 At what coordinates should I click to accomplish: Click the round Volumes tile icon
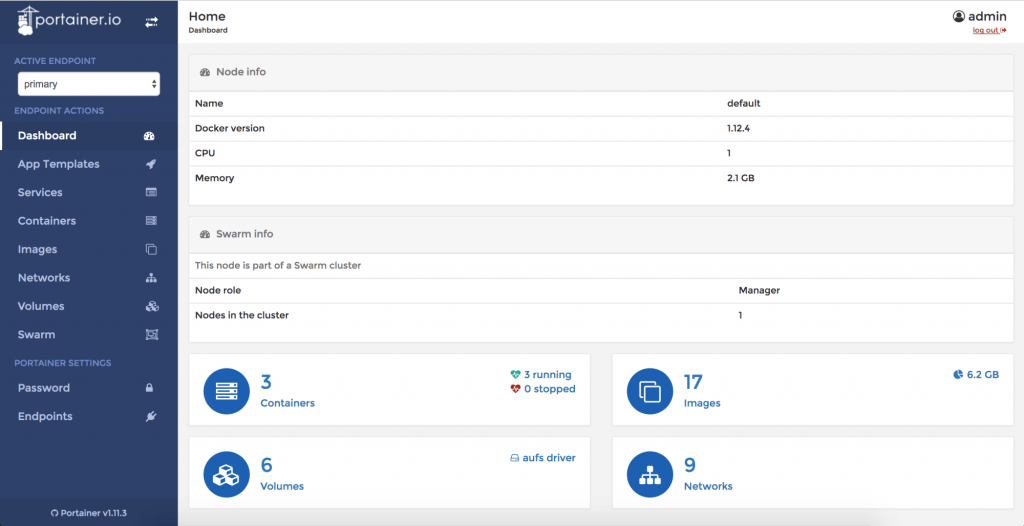226,474
